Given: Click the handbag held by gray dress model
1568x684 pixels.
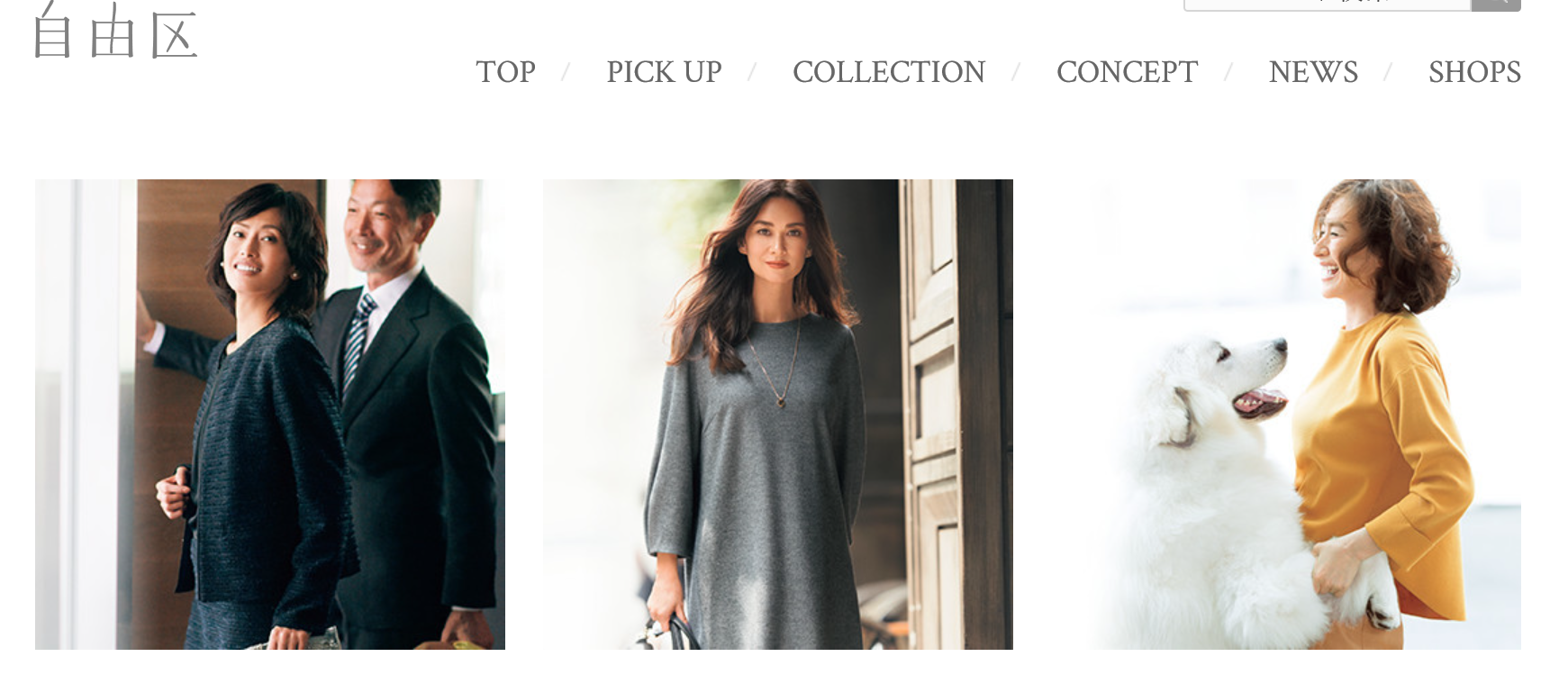Looking at the screenshot, I should (671, 634).
